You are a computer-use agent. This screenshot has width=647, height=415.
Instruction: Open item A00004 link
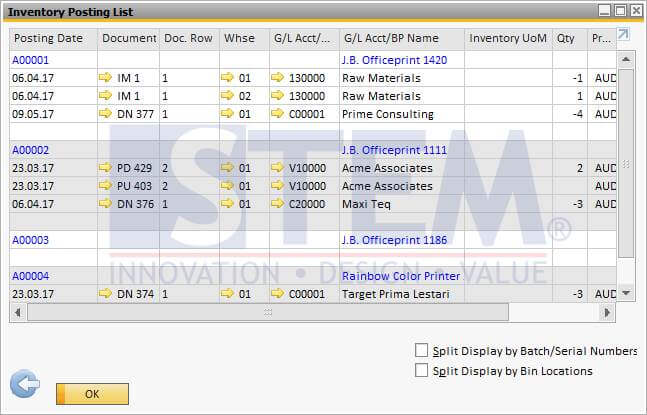[31, 276]
